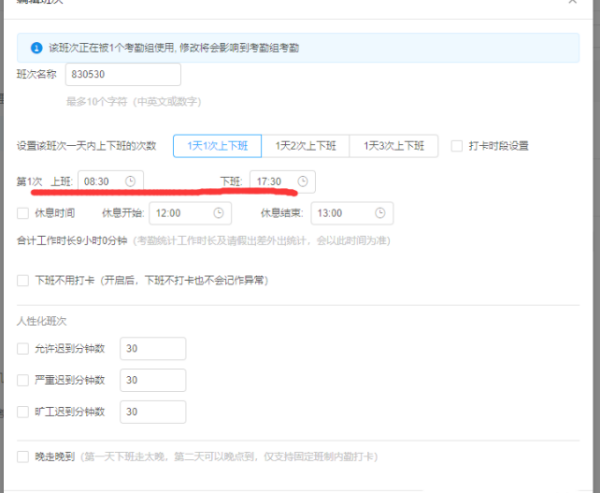Viewport: 600px width, 493px height.
Task: Enable 严重迟到分钟数 checkbox
Action: [23, 380]
